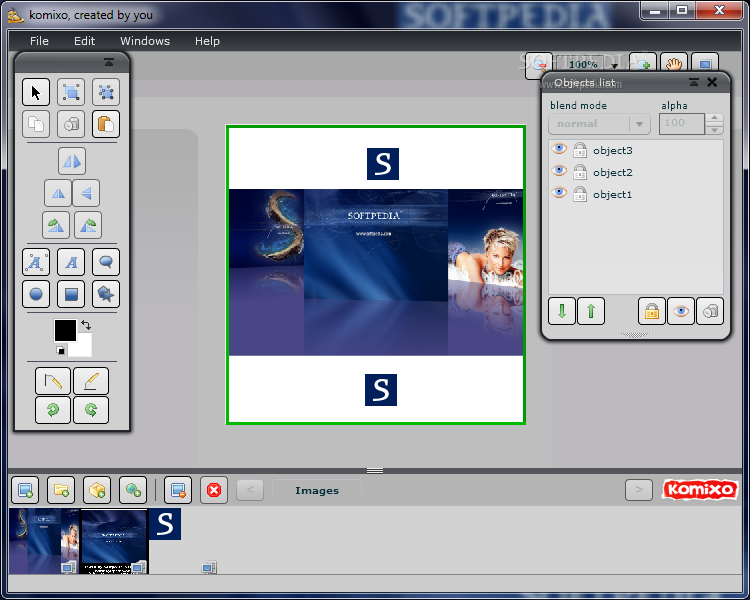
Task: Increase alpha using the up stepper
Action: (x=714, y=118)
